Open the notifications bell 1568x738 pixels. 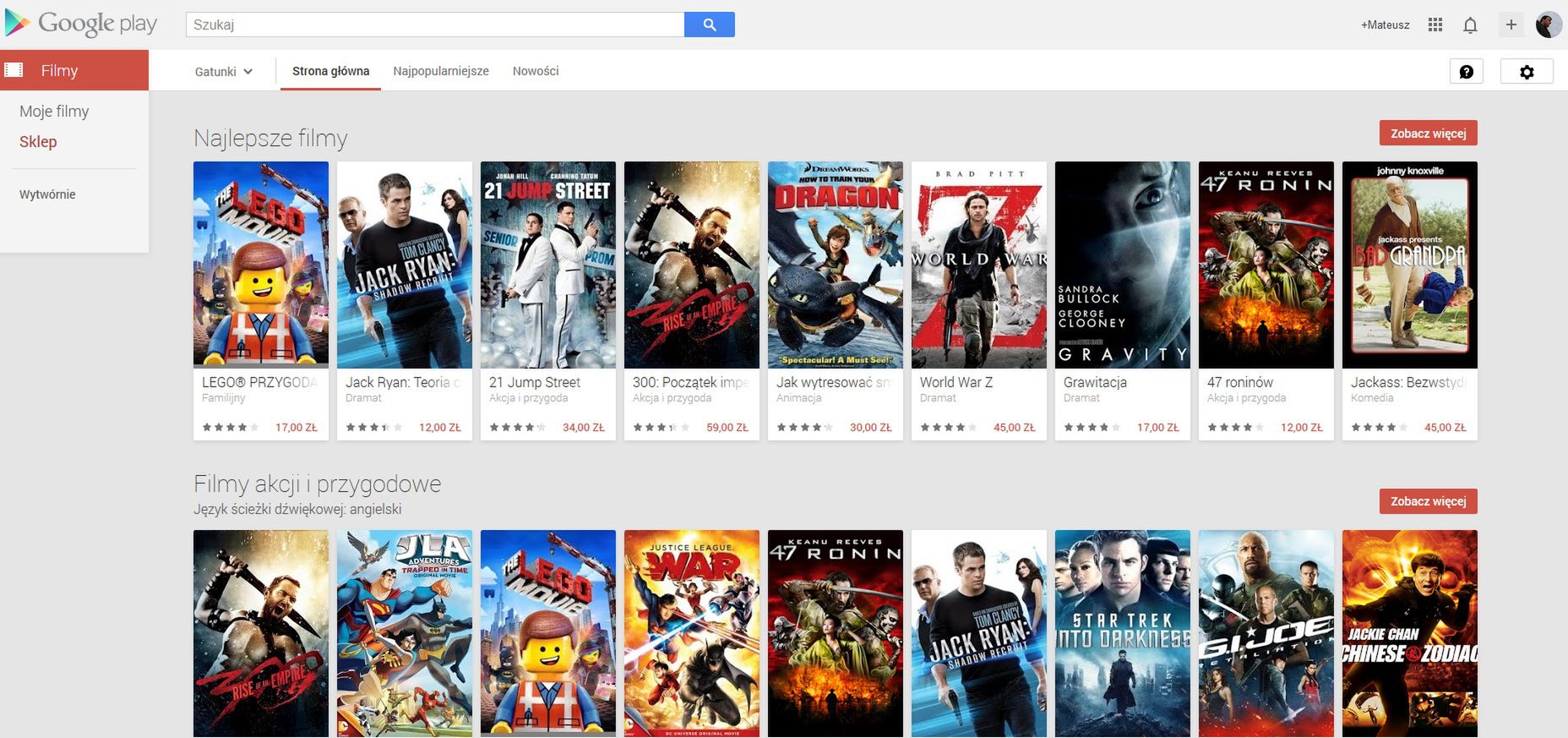[1470, 25]
